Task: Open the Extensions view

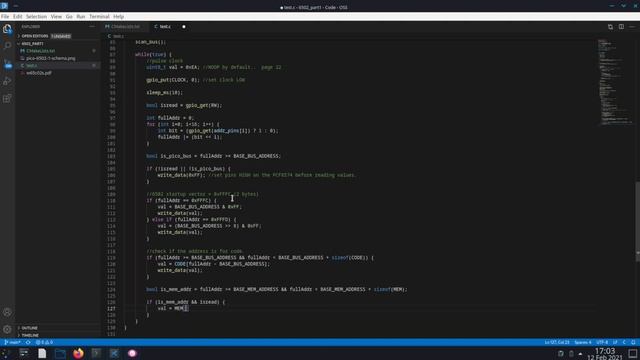Action: [7, 98]
